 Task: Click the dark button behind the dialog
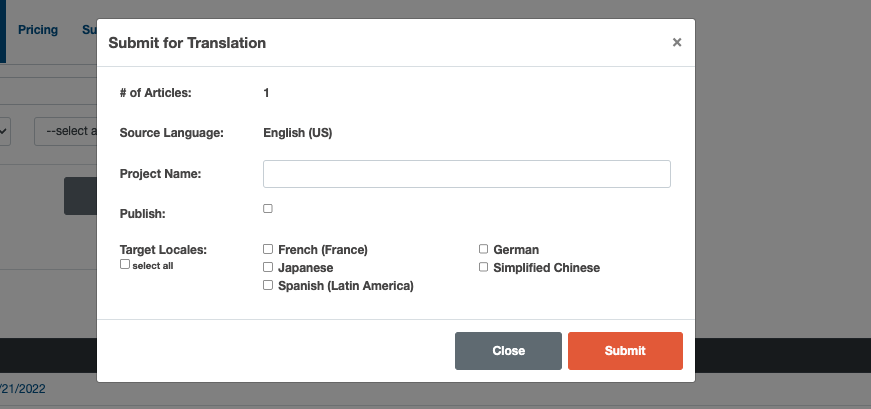pos(80,196)
